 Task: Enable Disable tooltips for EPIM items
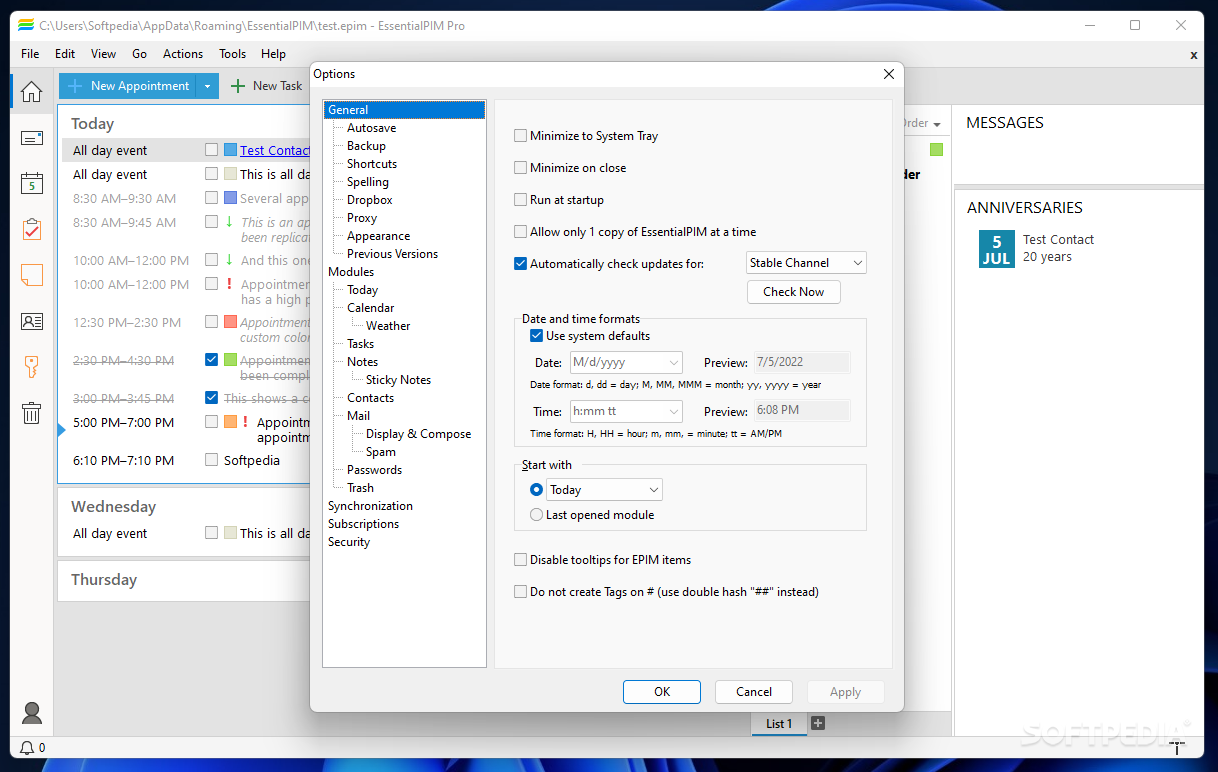[520, 560]
